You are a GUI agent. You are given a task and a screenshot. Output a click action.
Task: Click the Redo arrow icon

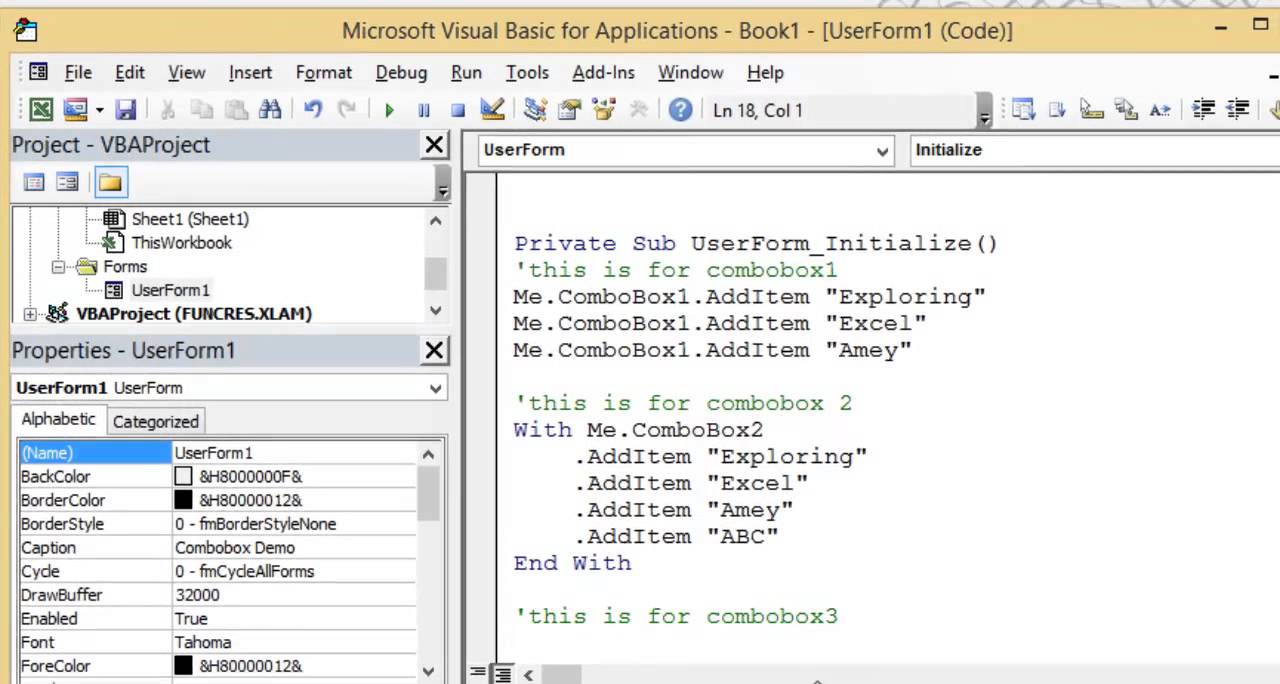tap(347, 110)
